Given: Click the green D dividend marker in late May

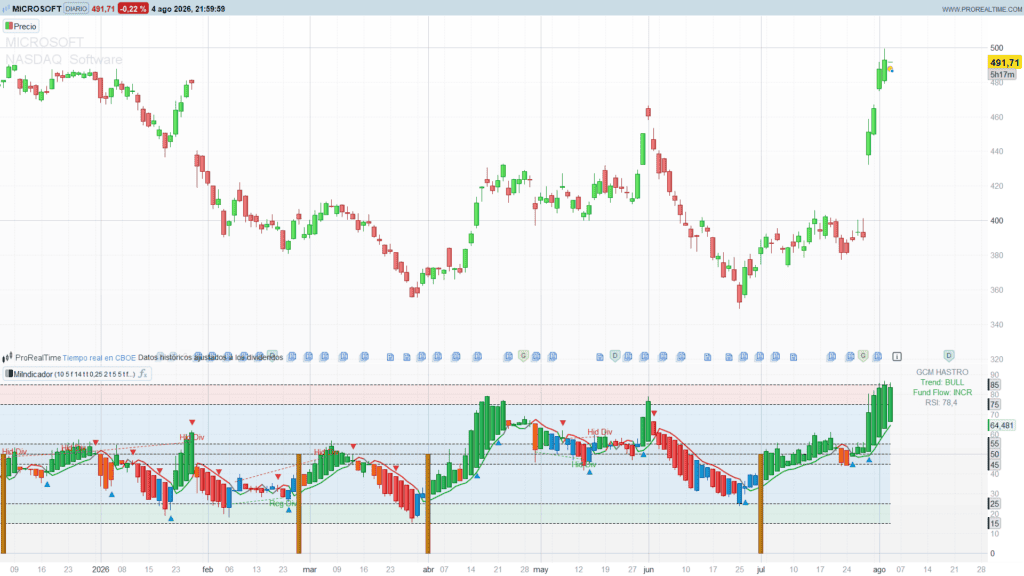Looking at the screenshot, I should coord(615,355).
